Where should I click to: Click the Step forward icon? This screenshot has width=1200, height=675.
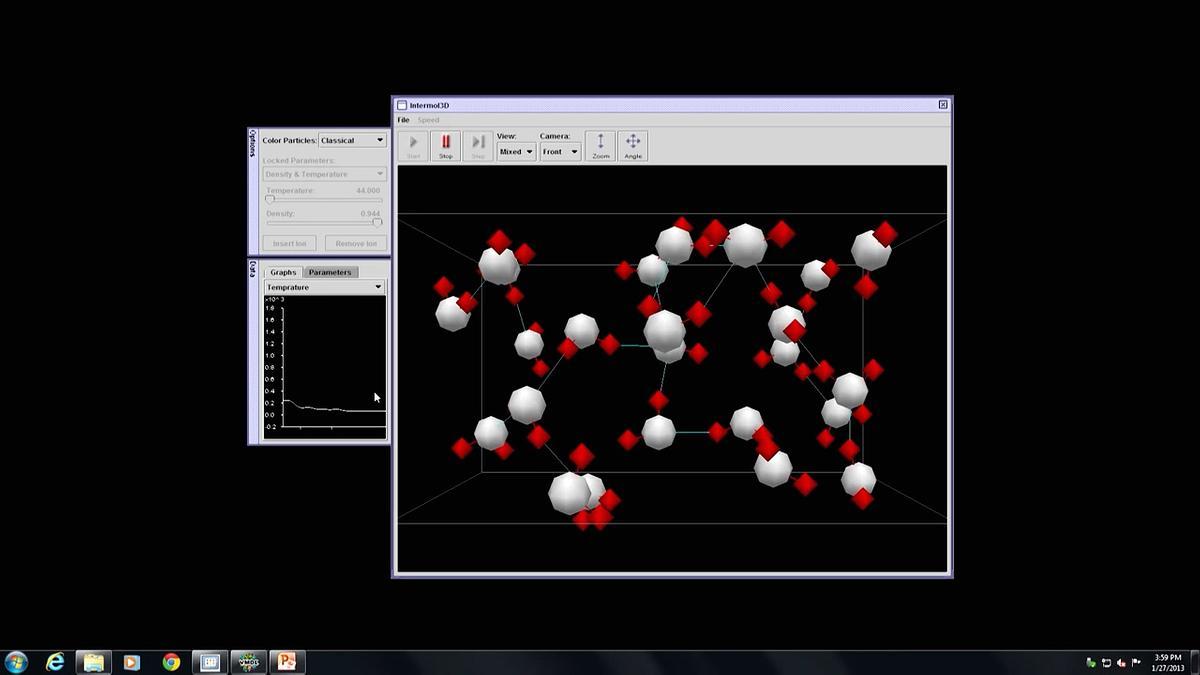coord(478,145)
